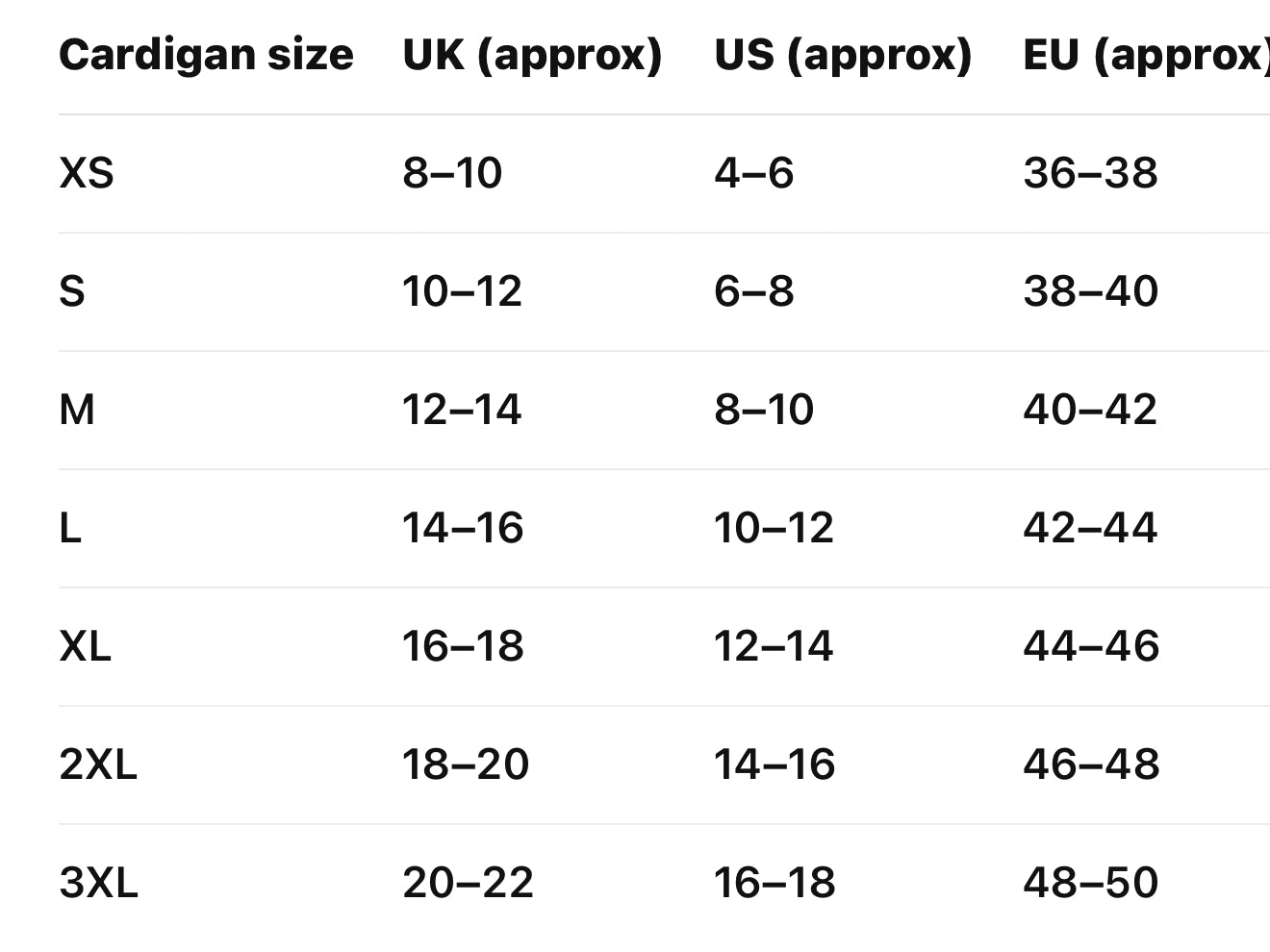Click the EU (approx) column header
The width and height of the screenshot is (1270, 952).
click(x=1145, y=55)
